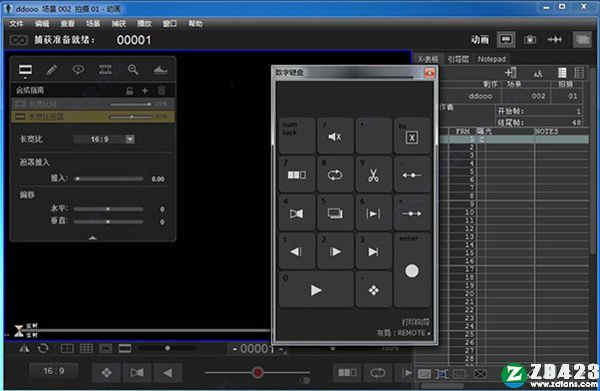Select the magnifier zoom tab icon
Screen dimensions: 600x391
click(x=132, y=70)
